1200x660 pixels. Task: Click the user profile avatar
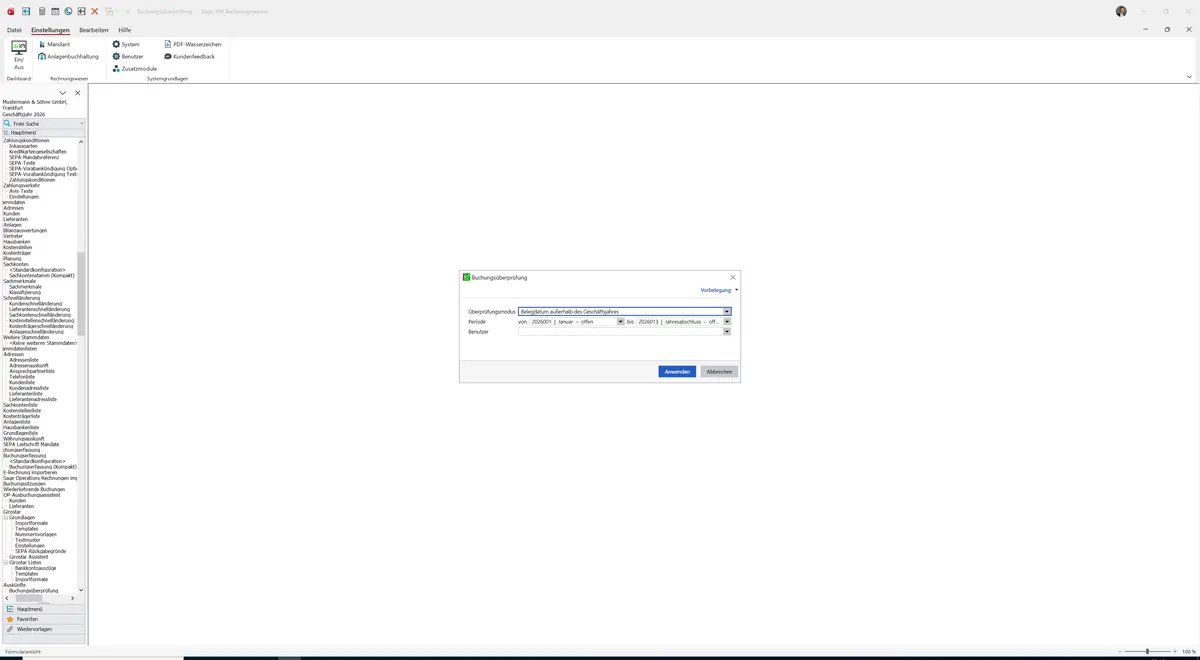[x=1121, y=11]
